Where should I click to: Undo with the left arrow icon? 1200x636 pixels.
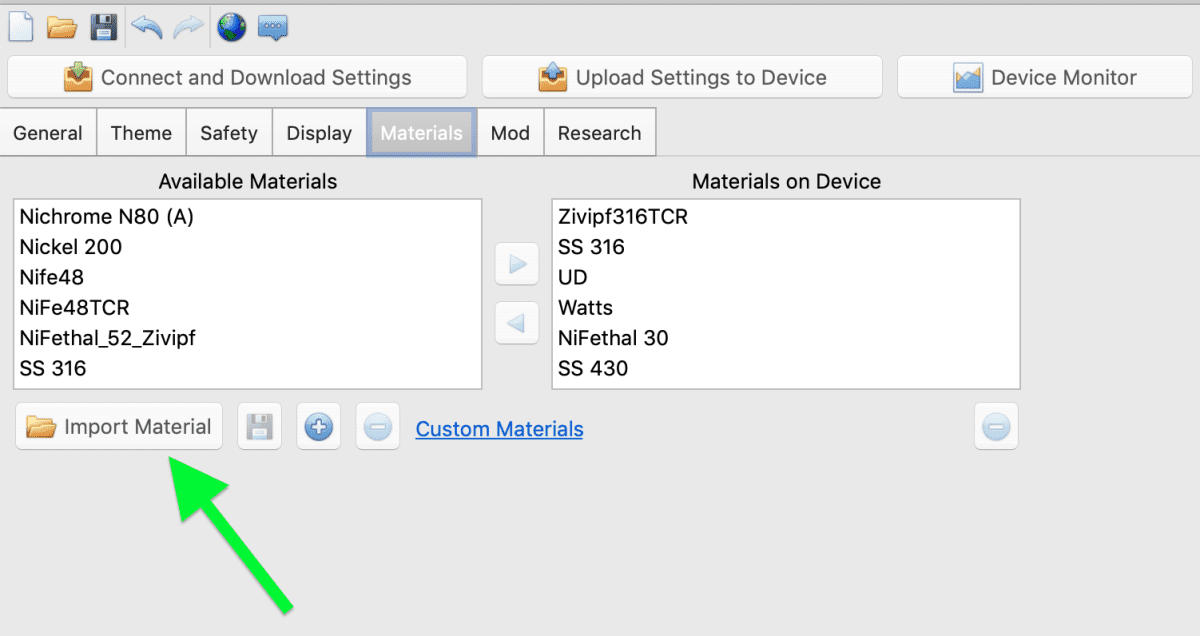pos(147,27)
